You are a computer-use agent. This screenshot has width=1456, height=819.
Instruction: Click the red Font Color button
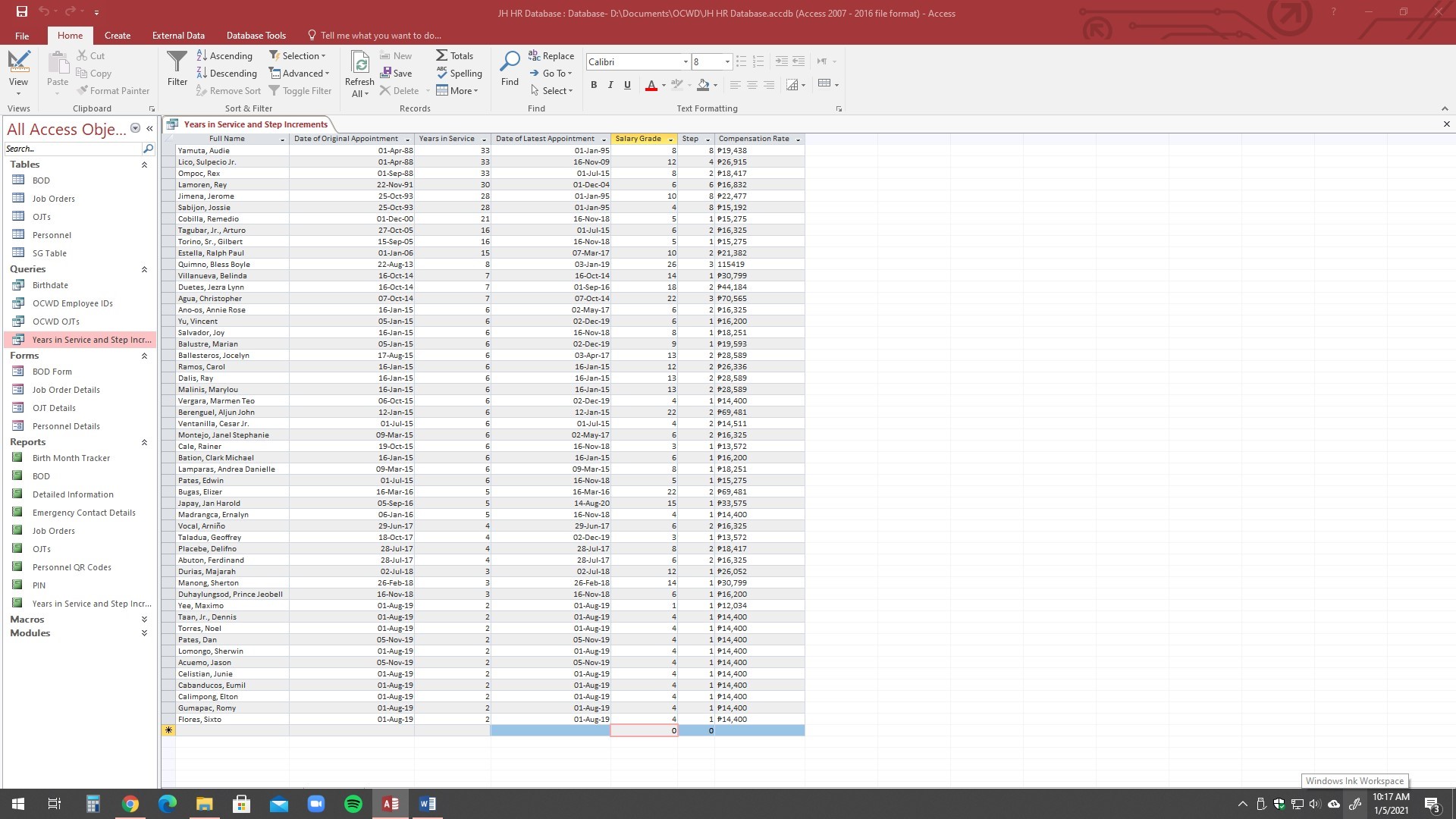pyautogui.click(x=651, y=85)
